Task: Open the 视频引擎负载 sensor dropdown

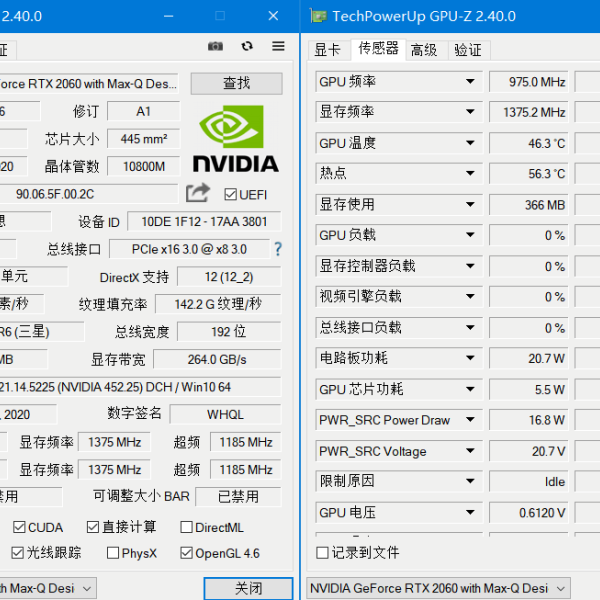Action: click(471, 297)
